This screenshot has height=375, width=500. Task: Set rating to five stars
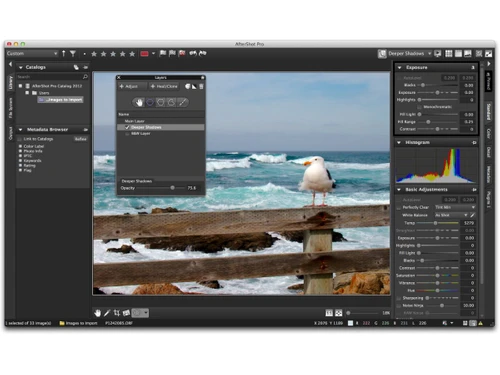pyautogui.click(x=132, y=54)
